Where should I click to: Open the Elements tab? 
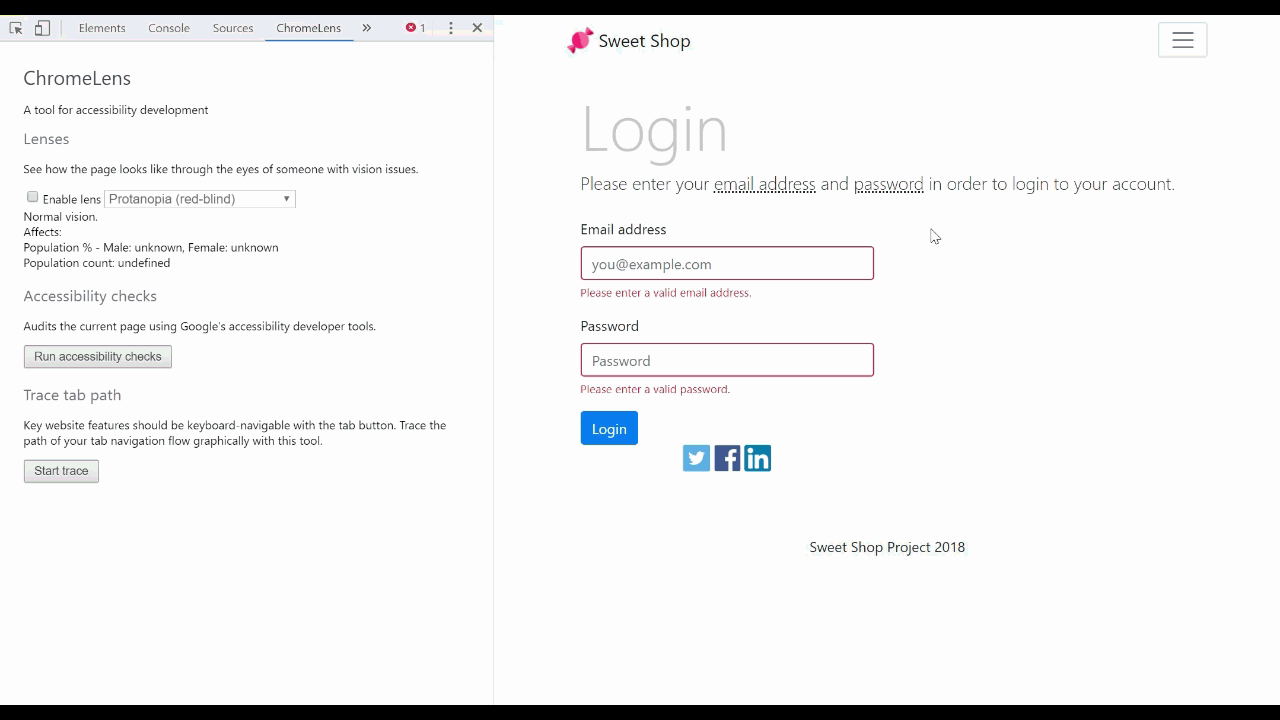(102, 28)
